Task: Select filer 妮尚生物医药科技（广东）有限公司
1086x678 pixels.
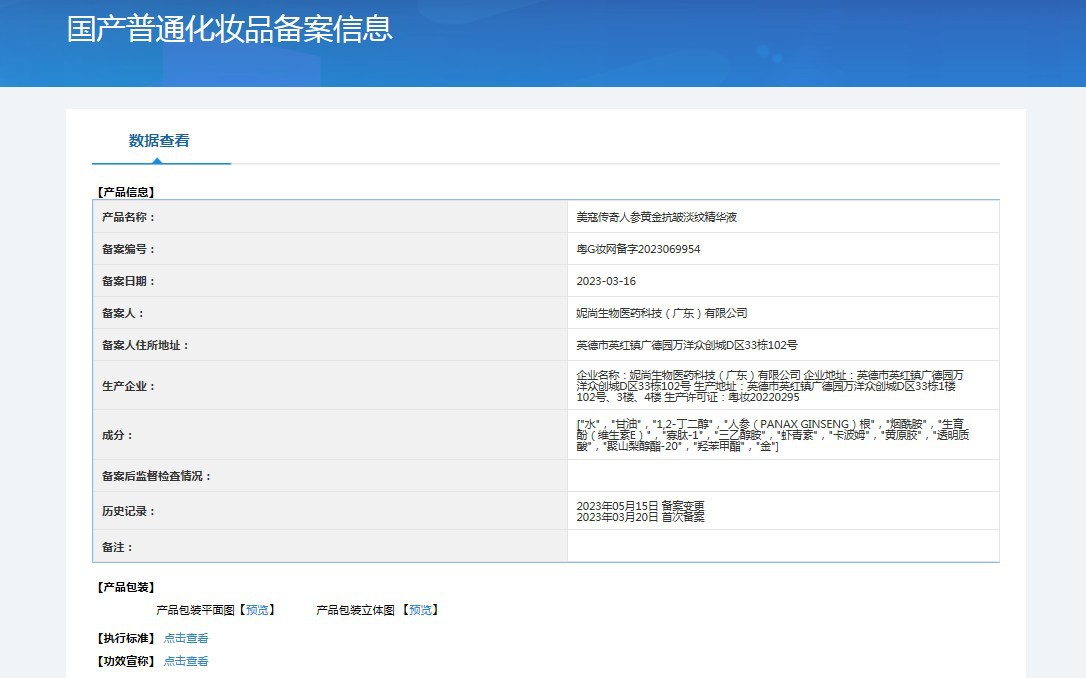Action: click(x=662, y=313)
